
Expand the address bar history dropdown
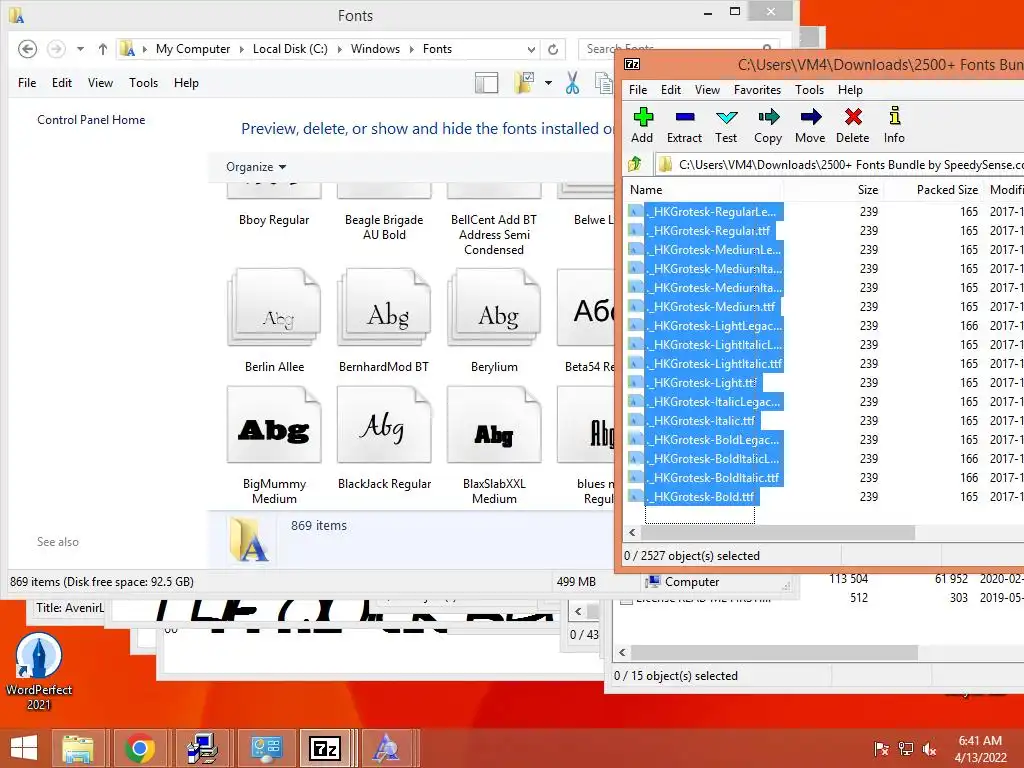[532, 49]
